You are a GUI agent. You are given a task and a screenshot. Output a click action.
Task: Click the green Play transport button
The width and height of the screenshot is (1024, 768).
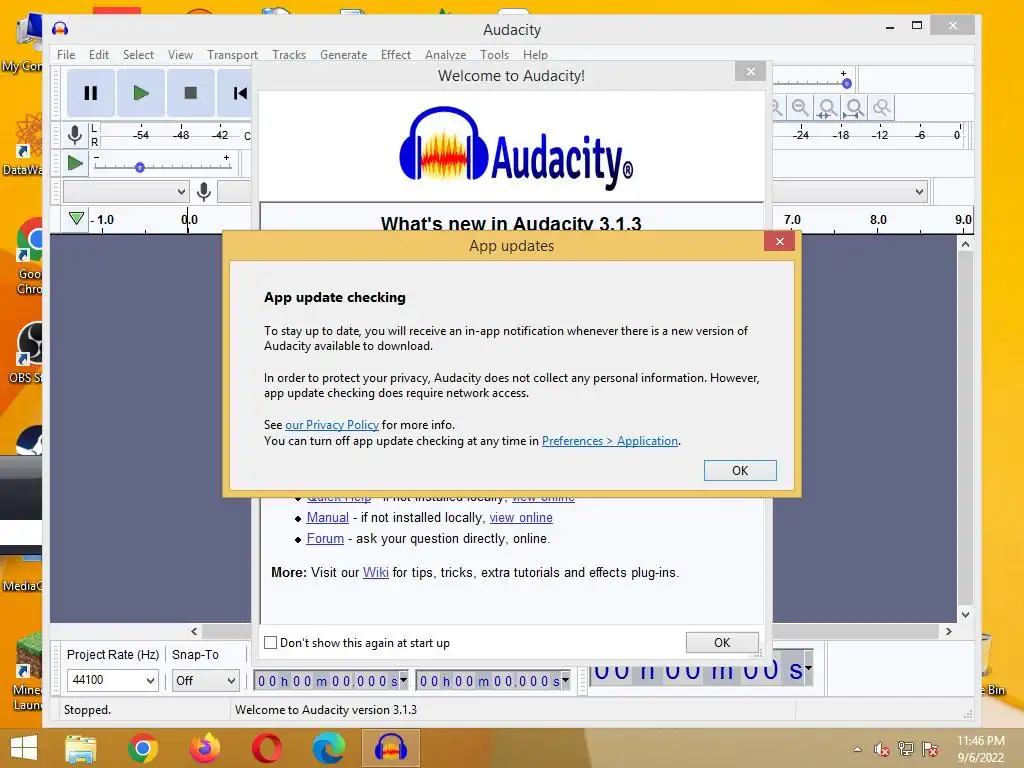pyautogui.click(x=140, y=93)
